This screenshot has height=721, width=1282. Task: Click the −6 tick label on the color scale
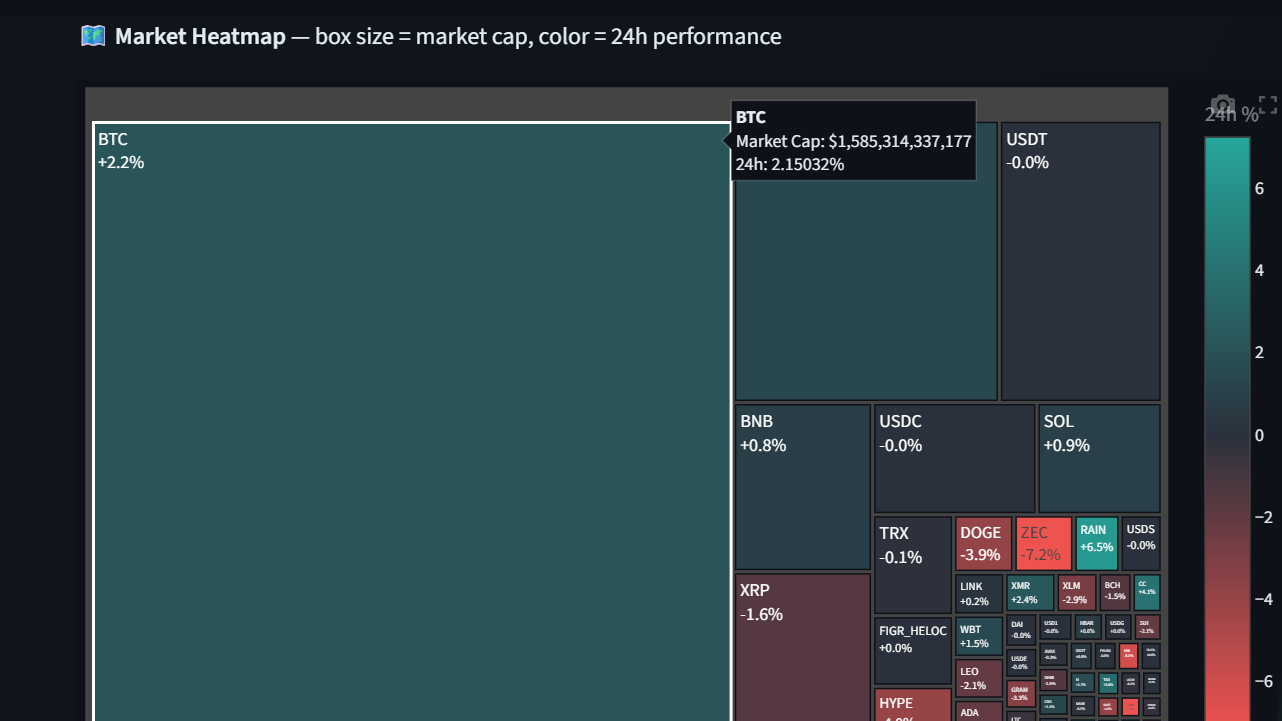coord(1263,681)
